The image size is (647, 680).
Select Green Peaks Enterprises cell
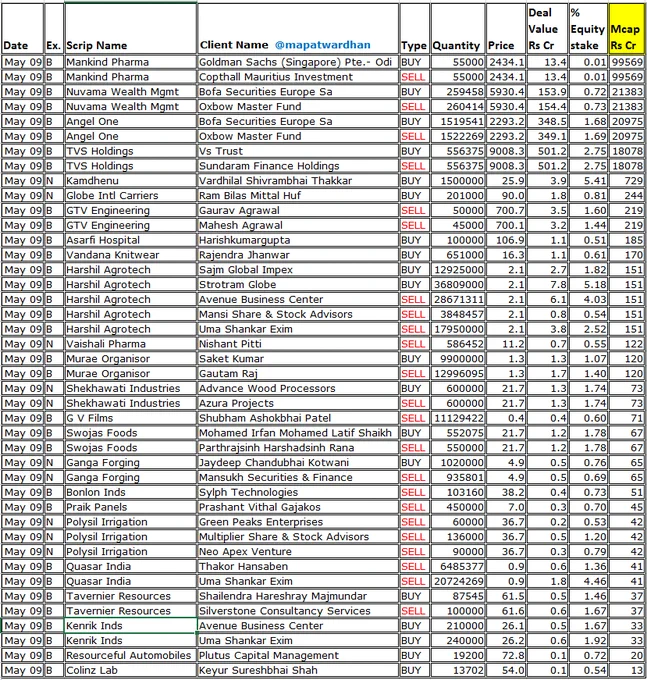(x=298, y=522)
